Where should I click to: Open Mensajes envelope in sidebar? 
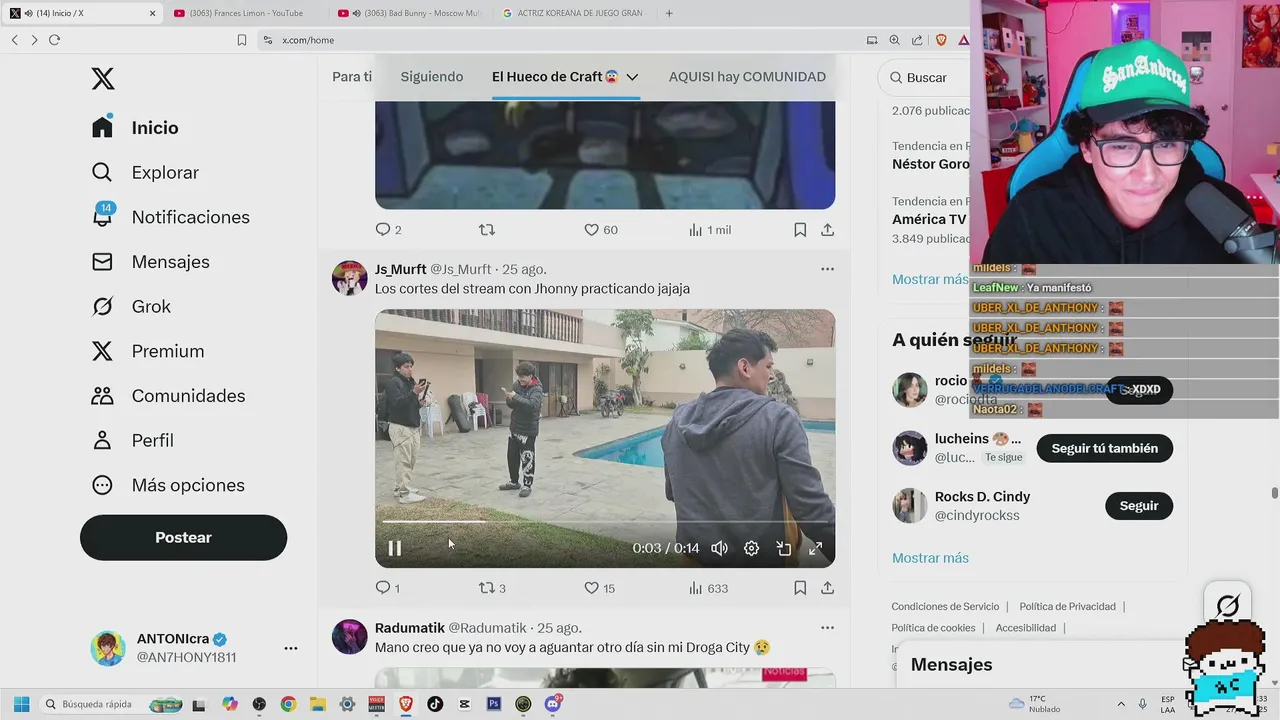[150, 262]
